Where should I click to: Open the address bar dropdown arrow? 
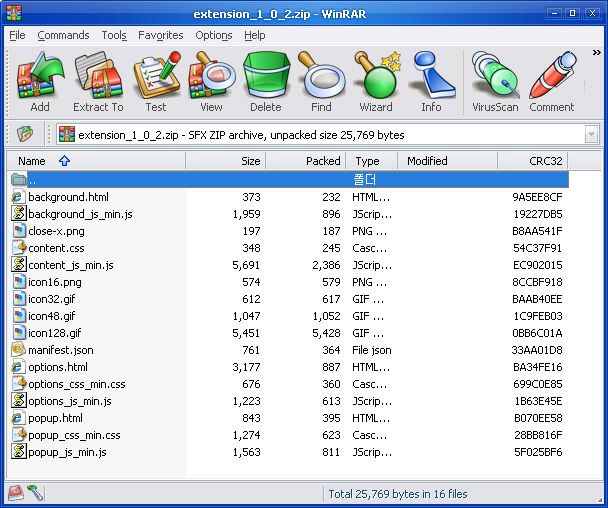[591, 135]
